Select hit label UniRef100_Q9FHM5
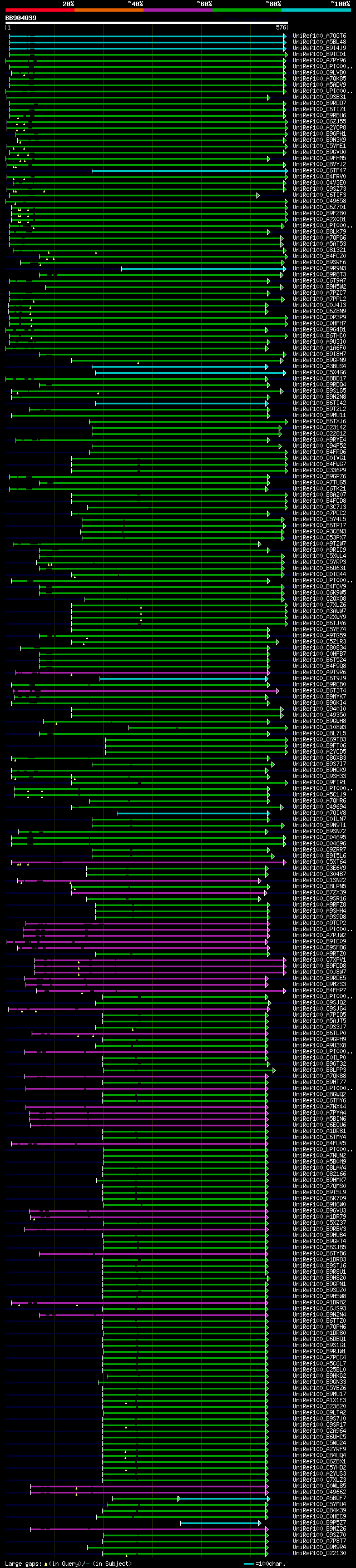Viewport: 356px width, 1568px height. 319,159
